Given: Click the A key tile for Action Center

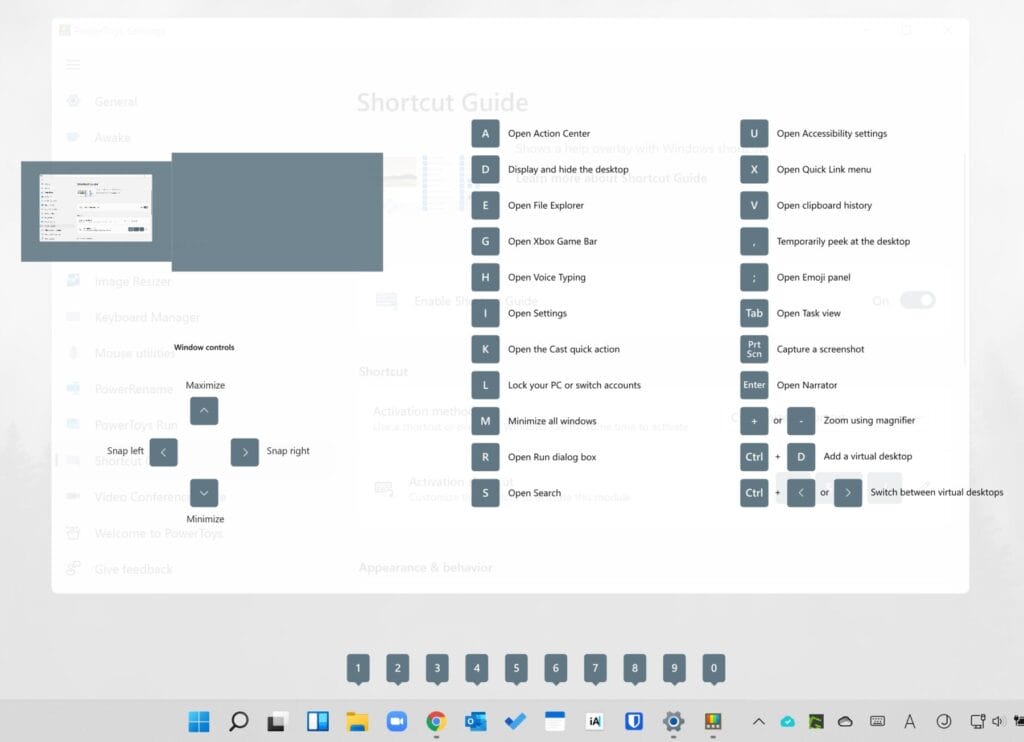Looking at the screenshot, I should pyautogui.click(x=485, y=133).
